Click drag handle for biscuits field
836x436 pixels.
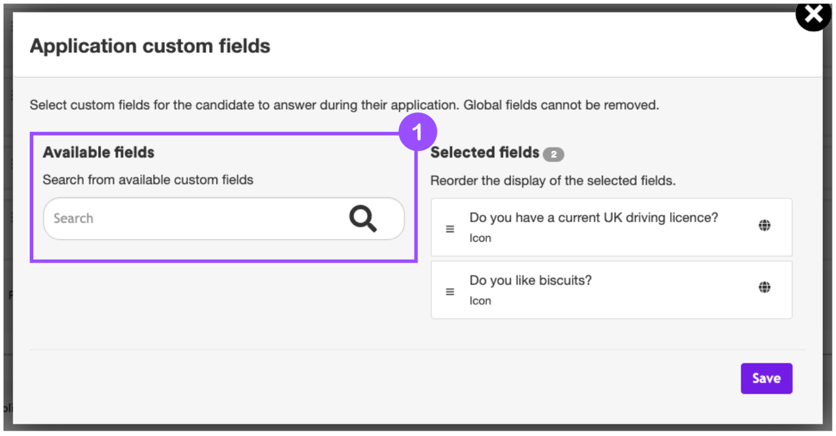450,292
